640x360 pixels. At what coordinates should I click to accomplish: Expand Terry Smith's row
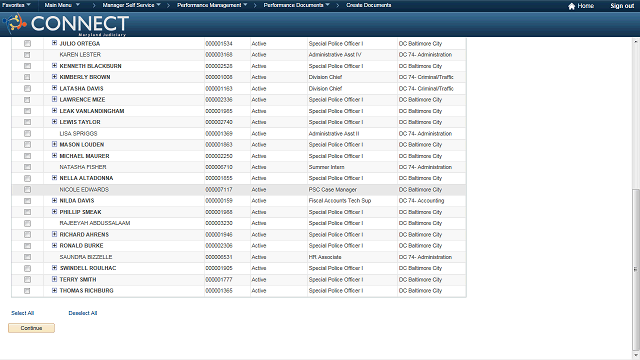[54, 279]
